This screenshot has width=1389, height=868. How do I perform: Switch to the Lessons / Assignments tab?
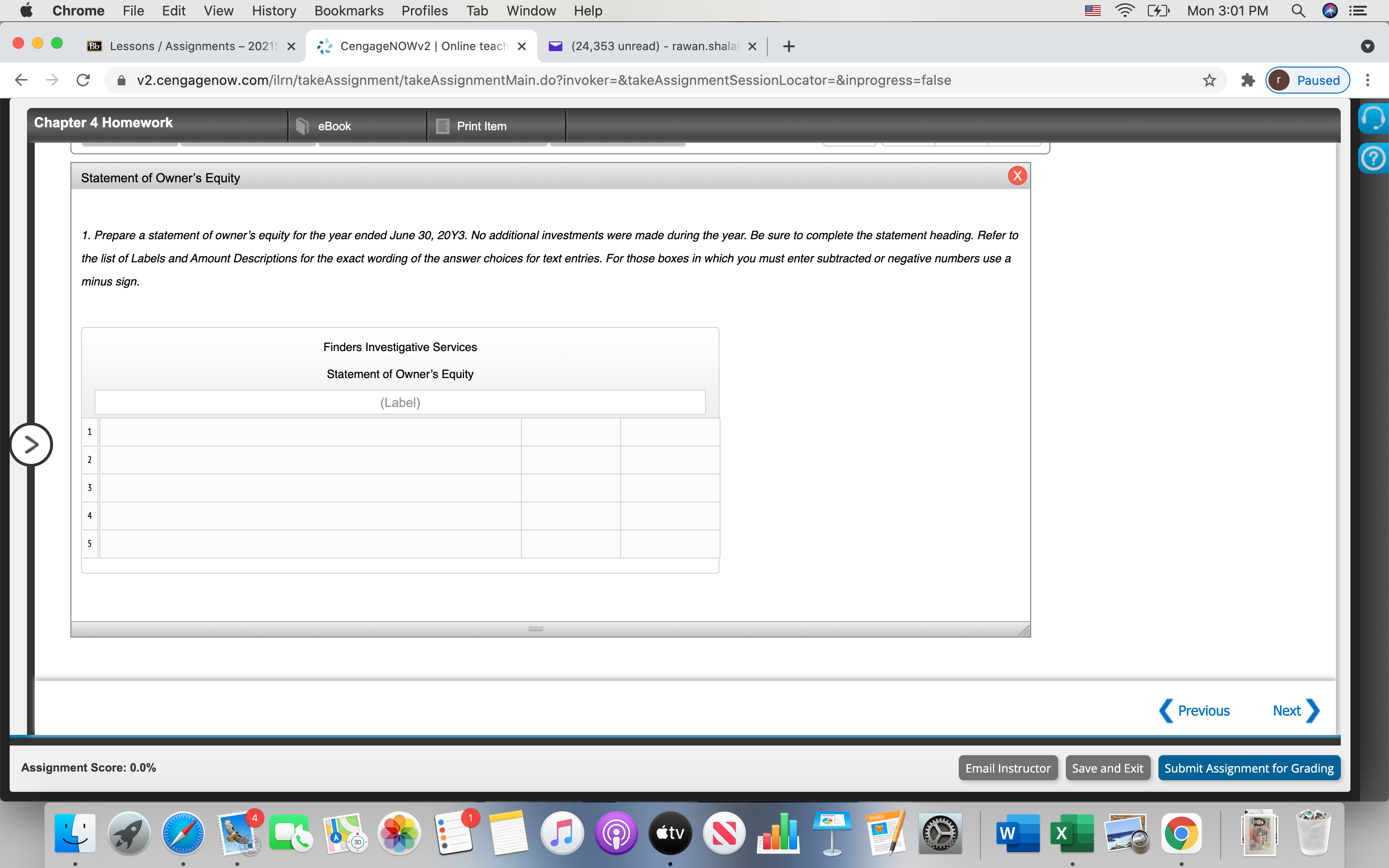(190, 46)
